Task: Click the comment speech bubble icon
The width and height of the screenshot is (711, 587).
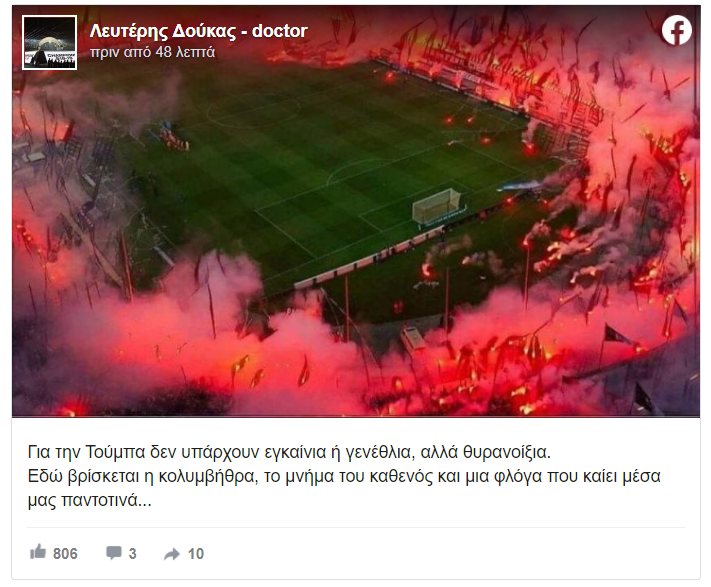Action: pyautogui.click(x=113, y=553)
